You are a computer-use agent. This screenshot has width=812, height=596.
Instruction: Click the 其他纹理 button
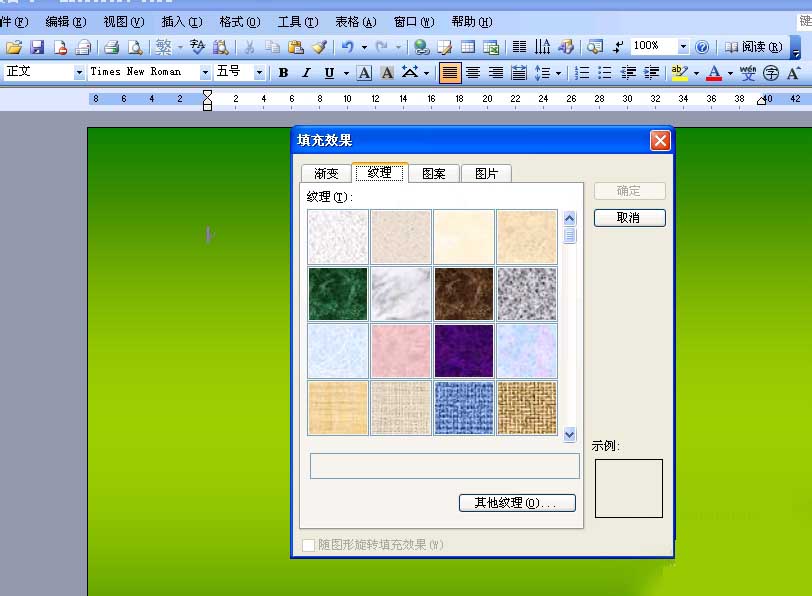point(517,503)
